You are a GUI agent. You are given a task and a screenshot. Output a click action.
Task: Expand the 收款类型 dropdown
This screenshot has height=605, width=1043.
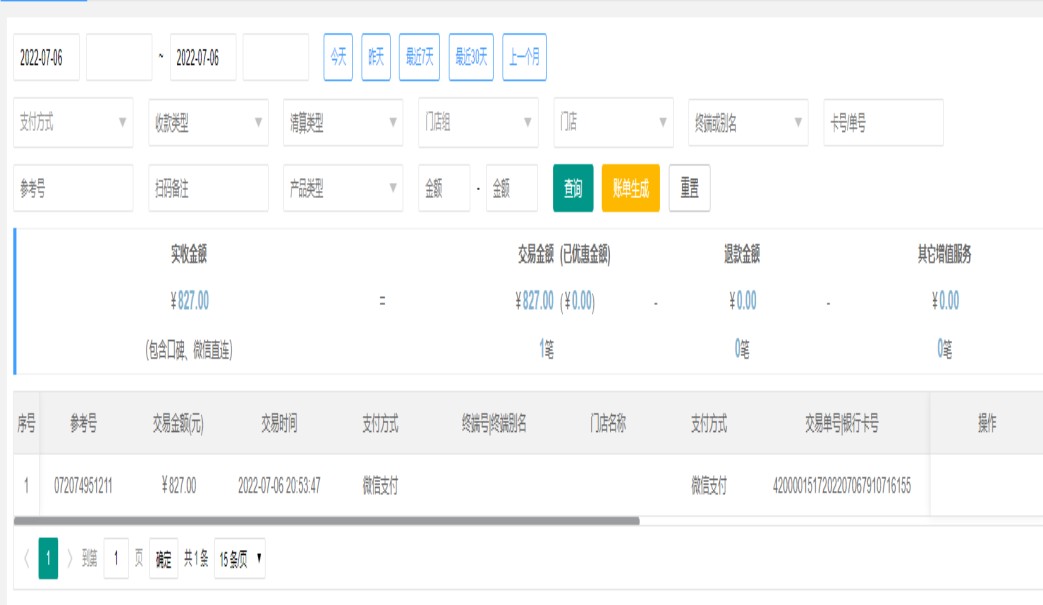coord(208,123)
